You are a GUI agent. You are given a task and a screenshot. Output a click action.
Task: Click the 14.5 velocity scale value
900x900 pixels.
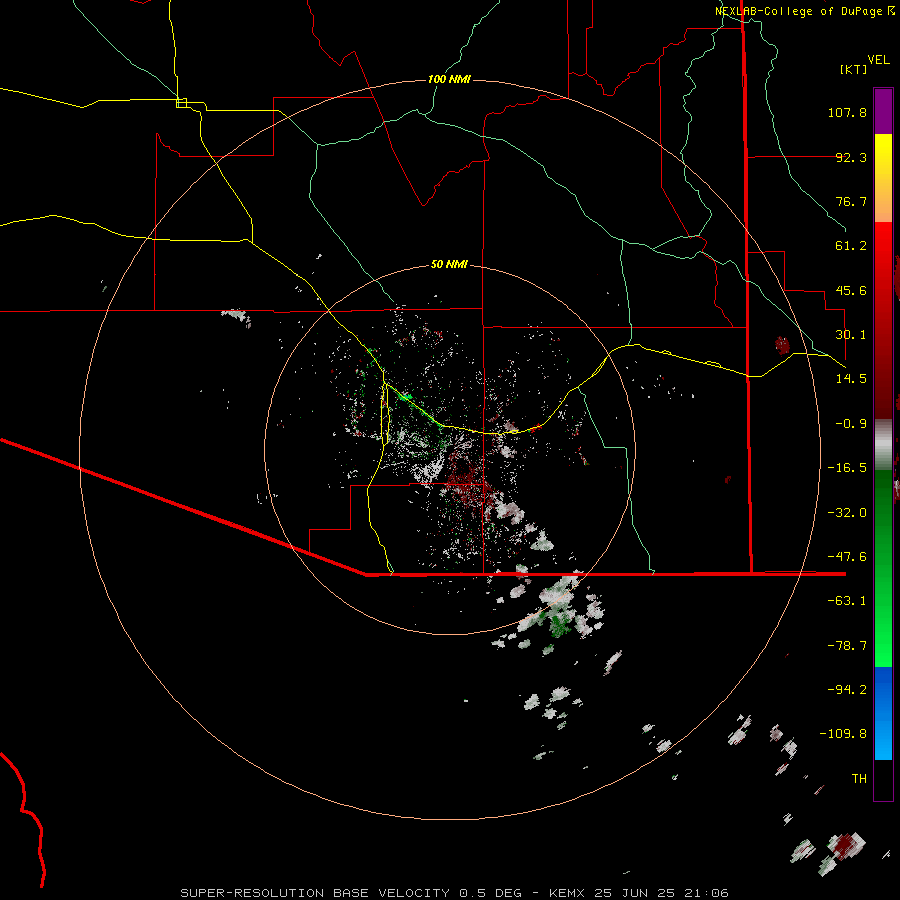point(851,379)
